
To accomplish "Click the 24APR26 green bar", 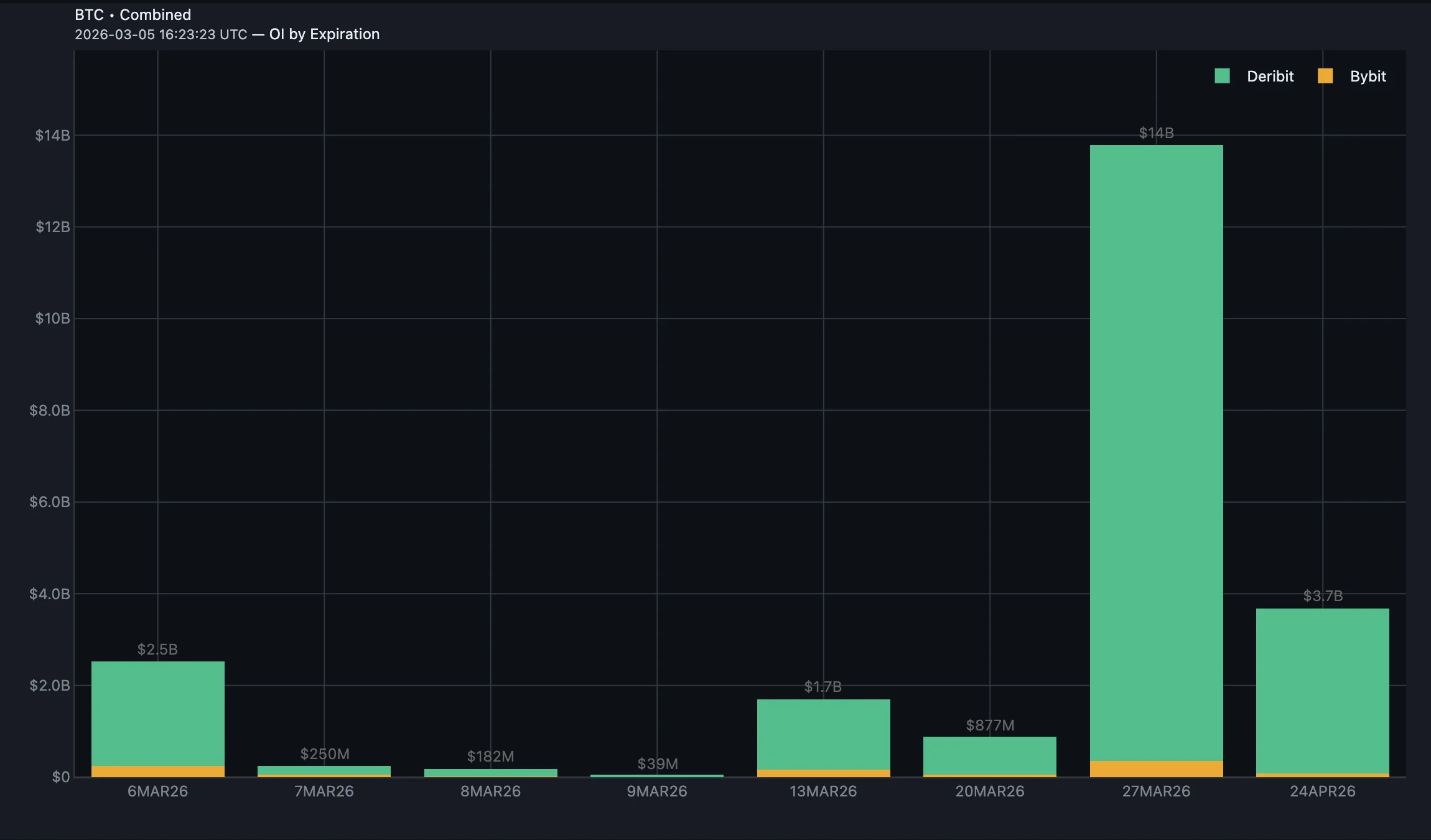I will coord(1322,691).
